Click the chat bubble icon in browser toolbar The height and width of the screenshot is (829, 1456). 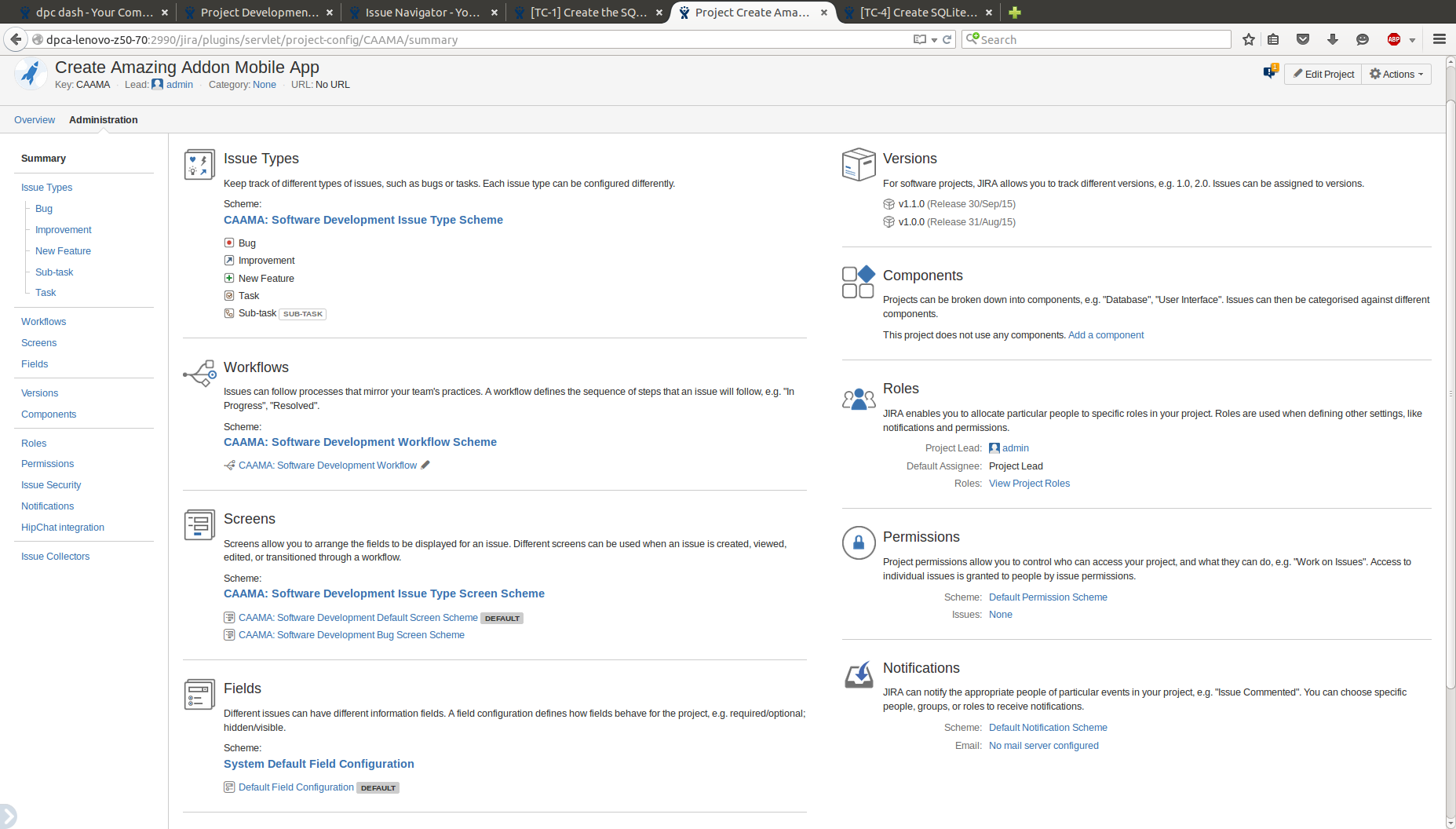click(1363, 39)
